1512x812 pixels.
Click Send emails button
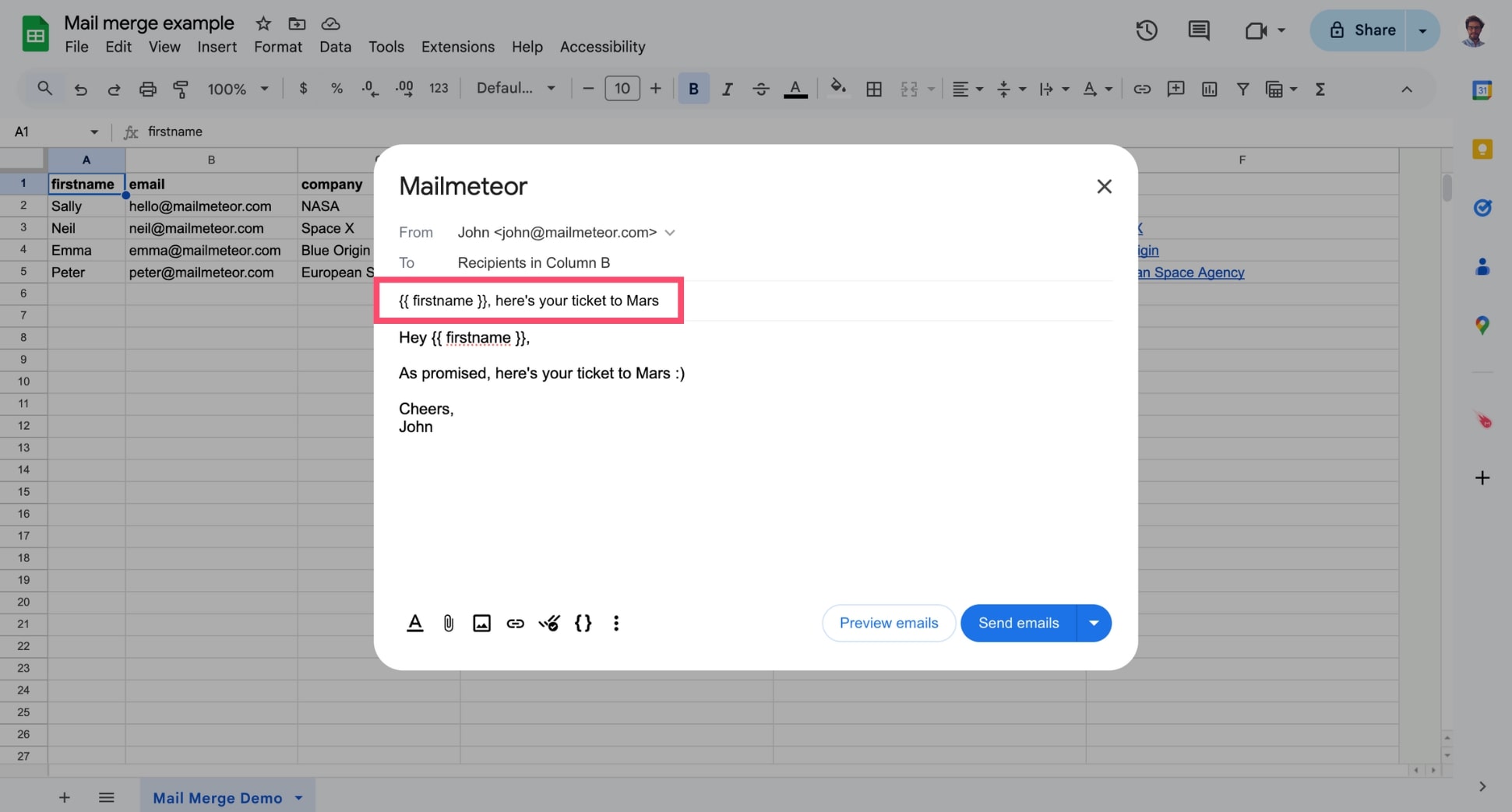pos(1018,623)
